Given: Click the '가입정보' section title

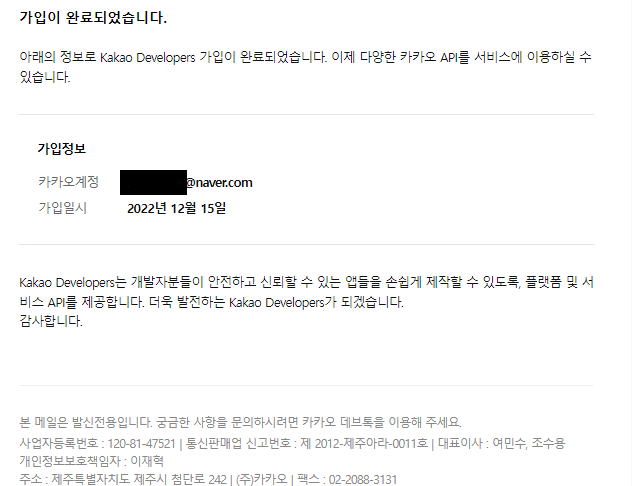Looking at the screenshot, I should tap(62, 149).
